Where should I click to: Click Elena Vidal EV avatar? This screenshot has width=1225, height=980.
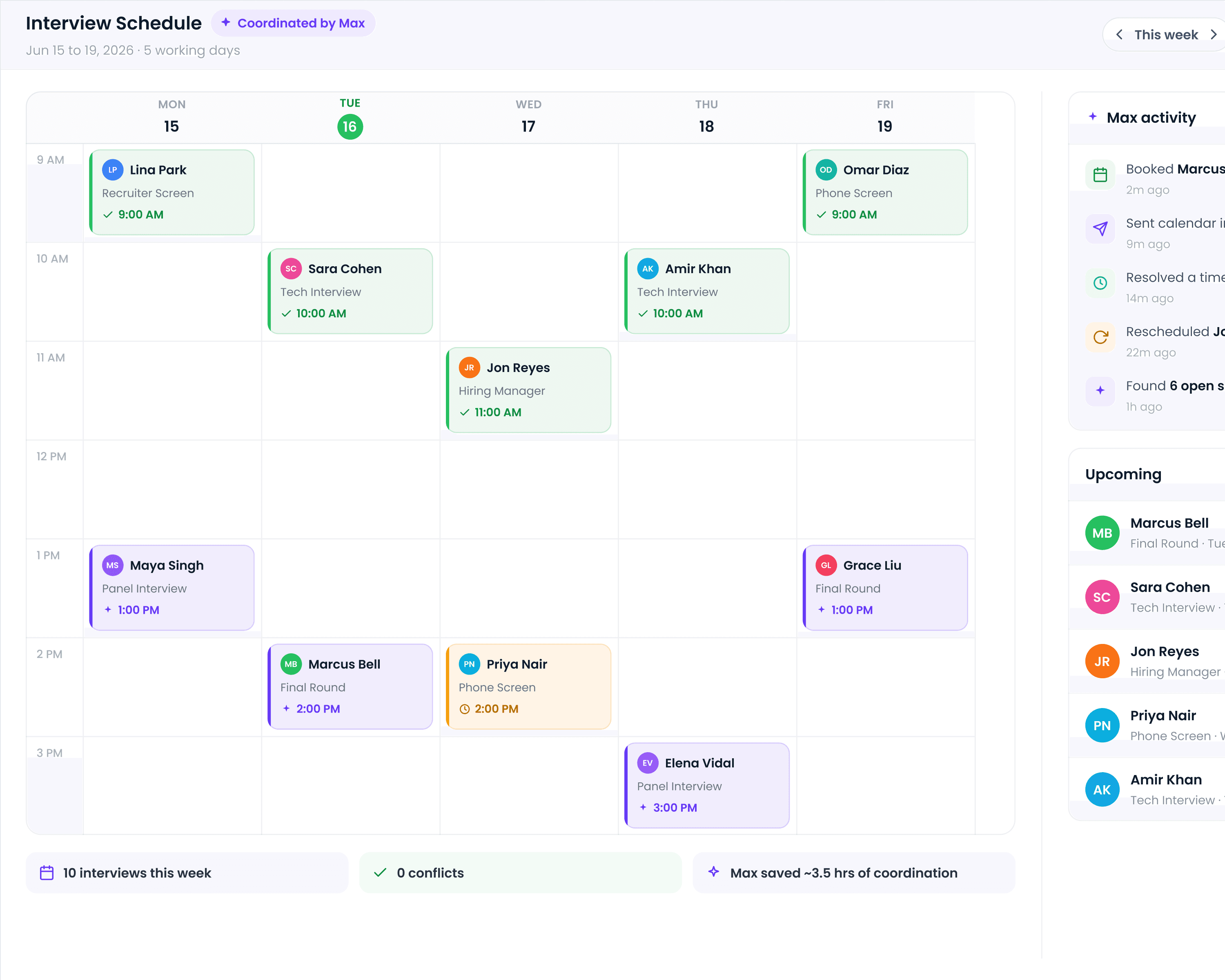648,763
